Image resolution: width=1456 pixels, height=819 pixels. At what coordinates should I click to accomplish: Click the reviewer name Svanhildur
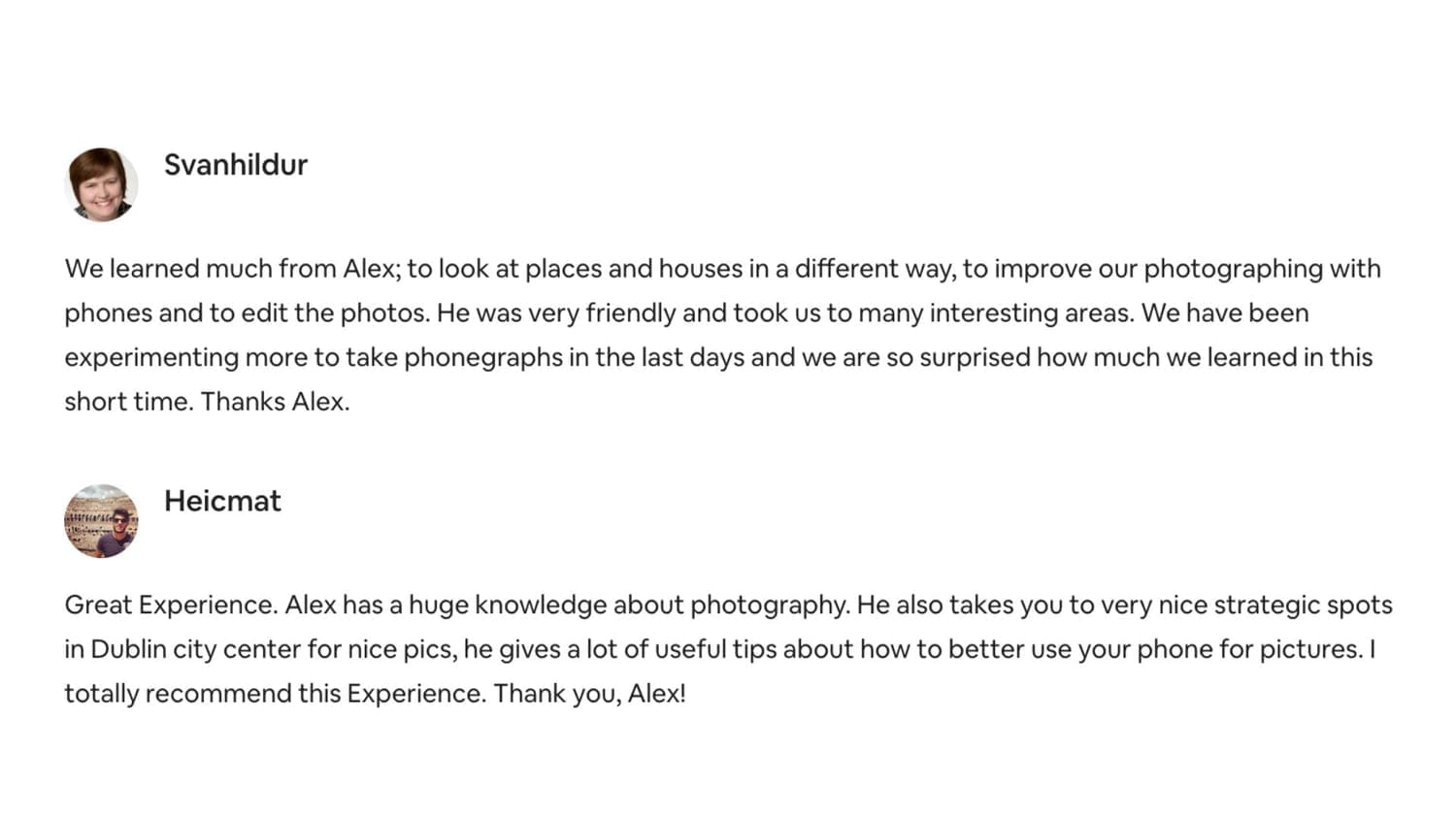tap(235, 165)
